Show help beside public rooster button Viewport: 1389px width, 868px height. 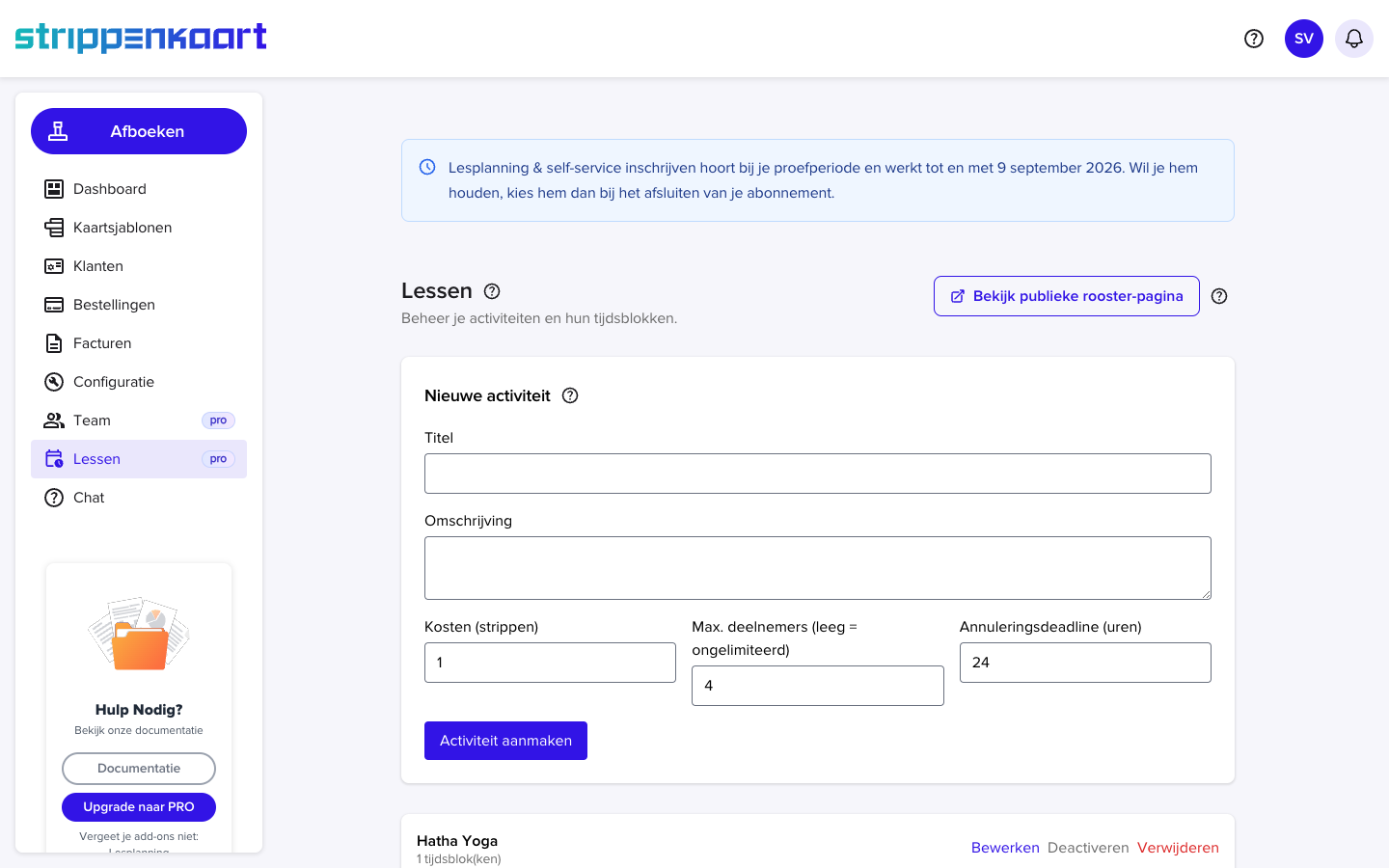click(1219, 296)
